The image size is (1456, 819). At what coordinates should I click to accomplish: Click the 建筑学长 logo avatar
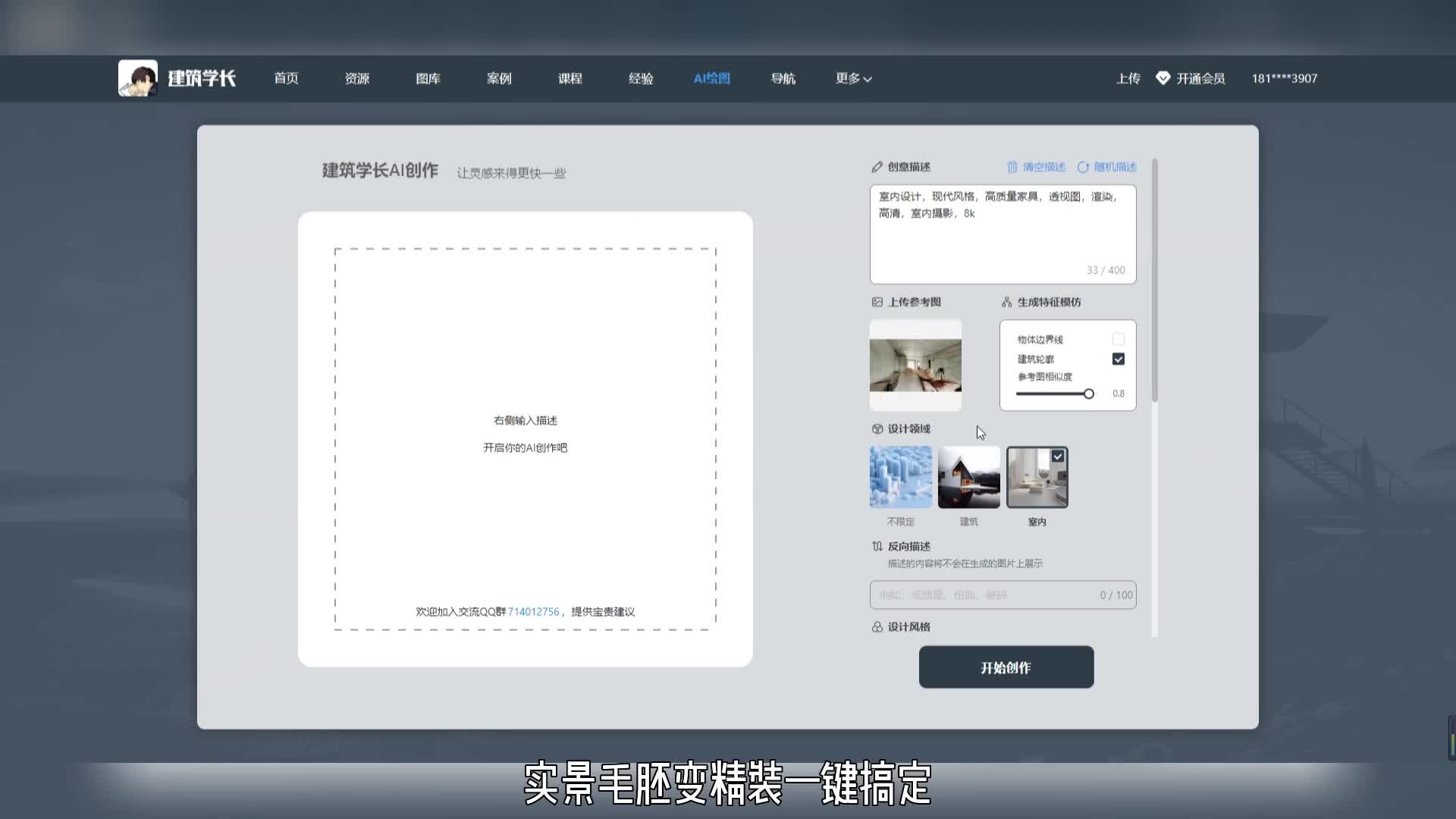click(x=138, y=78)
